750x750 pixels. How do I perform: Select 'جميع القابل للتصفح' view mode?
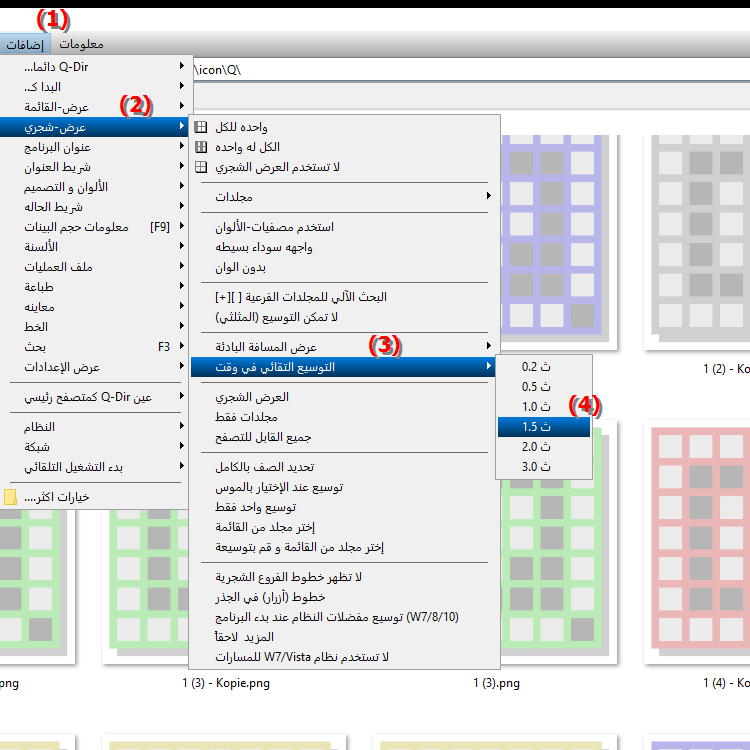(342, 437)
